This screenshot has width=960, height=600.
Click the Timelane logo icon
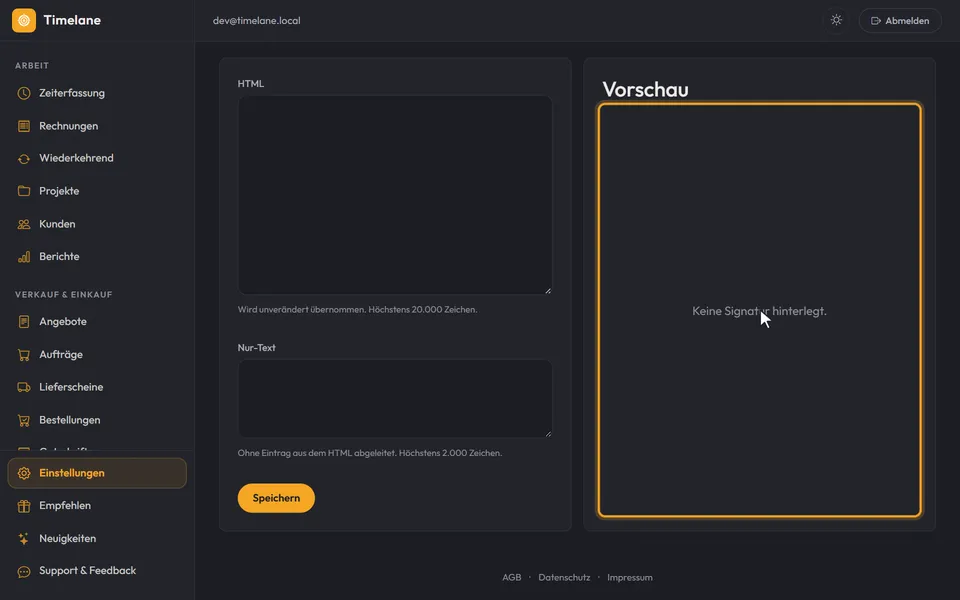coord(24,20)
